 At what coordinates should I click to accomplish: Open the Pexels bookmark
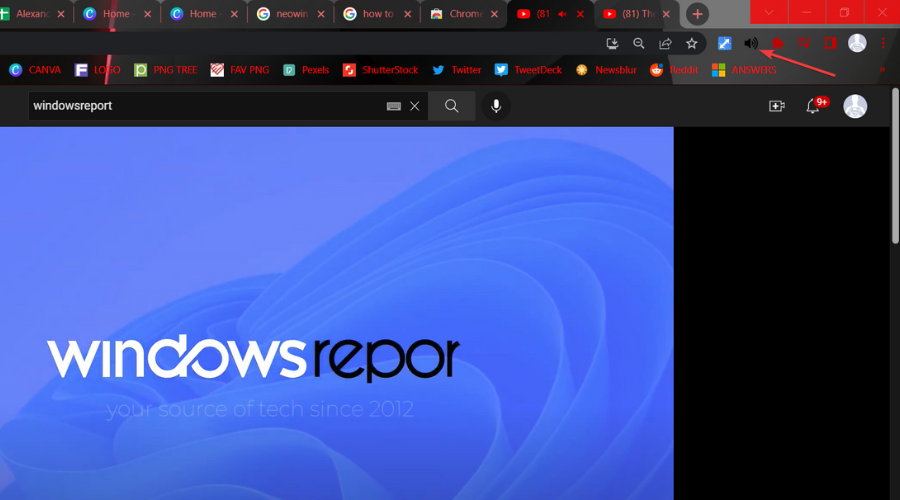[306, 70]
